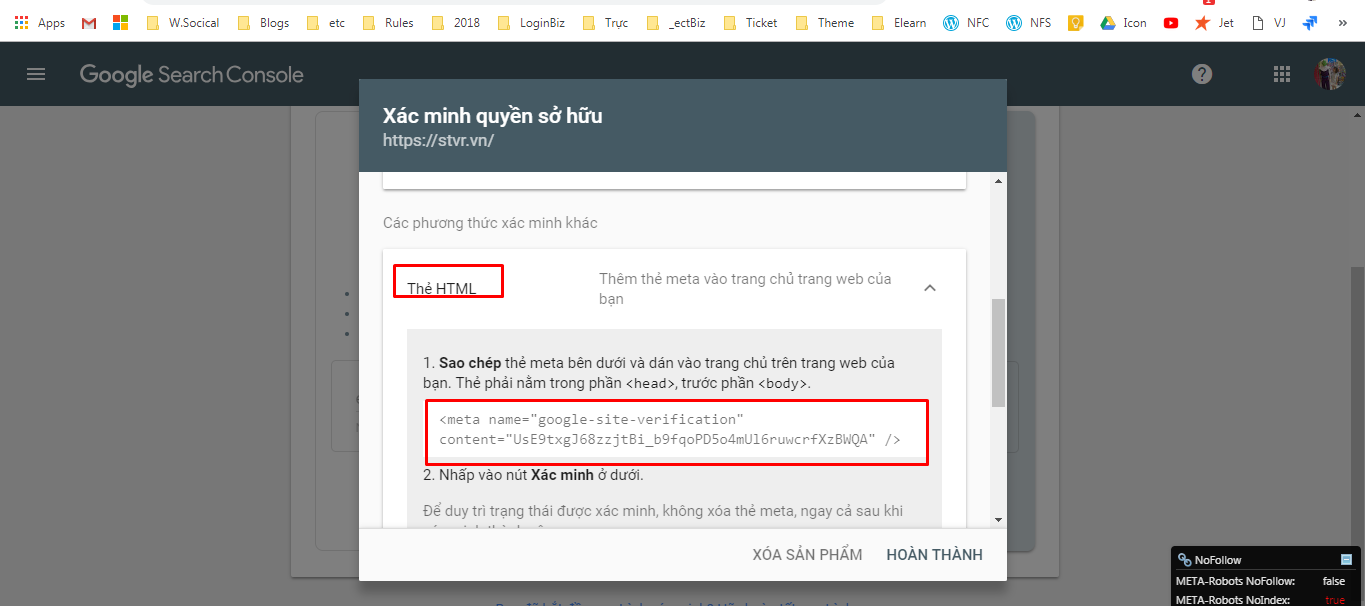Image resolution: width=1365 pixels, height=606 pixels.
Task: Click the Google Search Console logo
Action: point(191,75)
